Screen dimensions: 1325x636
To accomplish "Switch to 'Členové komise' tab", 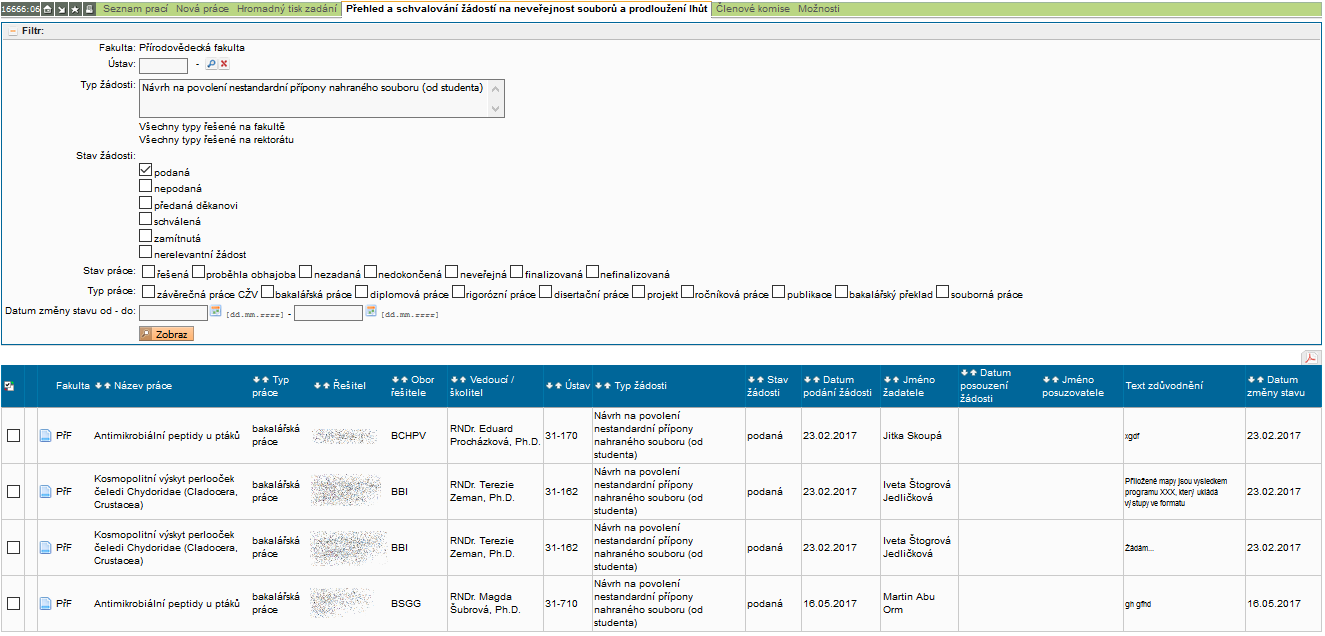I will coord(752,9).
